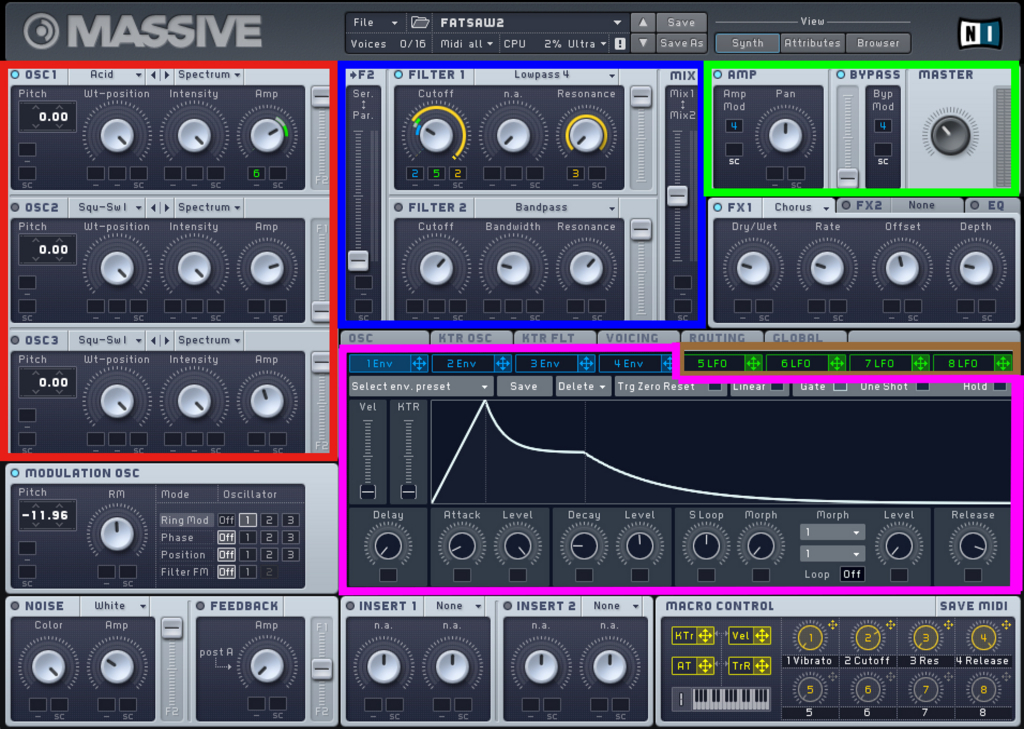This screenshot has width=1024, height=729.
Task: Open the preset folder icon
Action: (x=419, y=22)
